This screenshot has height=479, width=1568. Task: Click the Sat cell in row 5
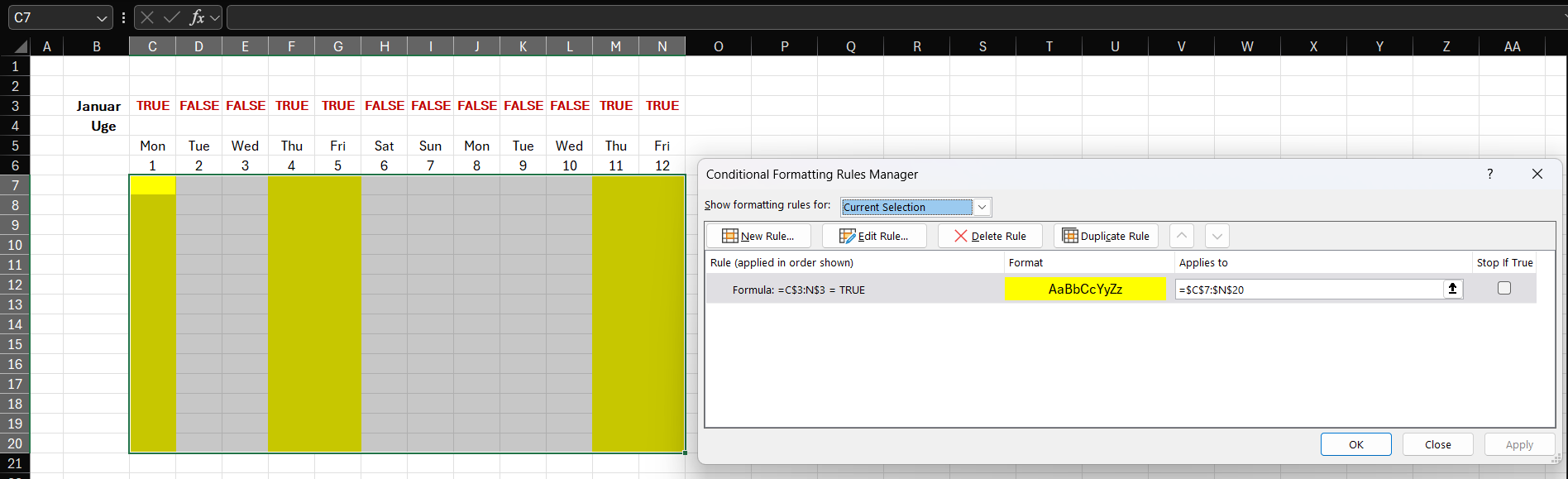click(385, 146)
